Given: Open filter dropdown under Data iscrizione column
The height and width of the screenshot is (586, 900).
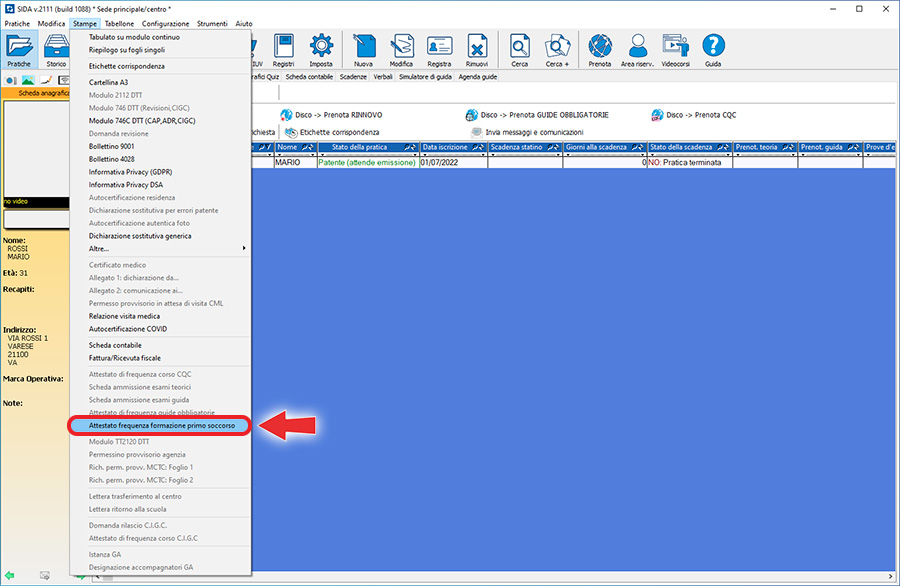Looking at the screenshot, I should click(482, 155).
